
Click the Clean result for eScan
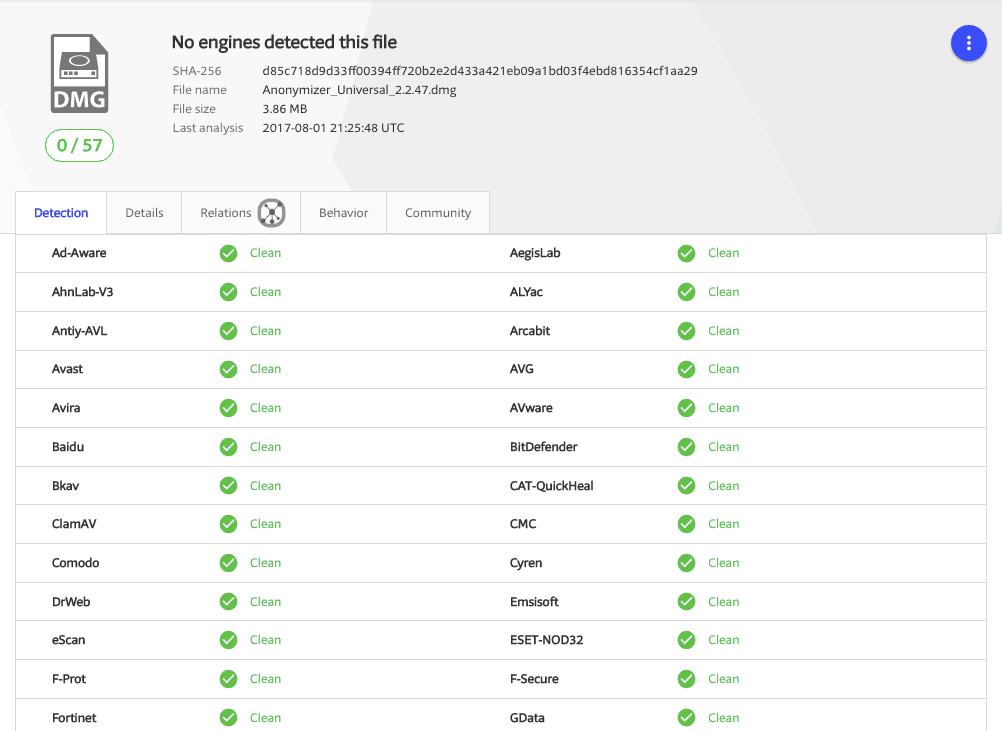tap(265, 640)
